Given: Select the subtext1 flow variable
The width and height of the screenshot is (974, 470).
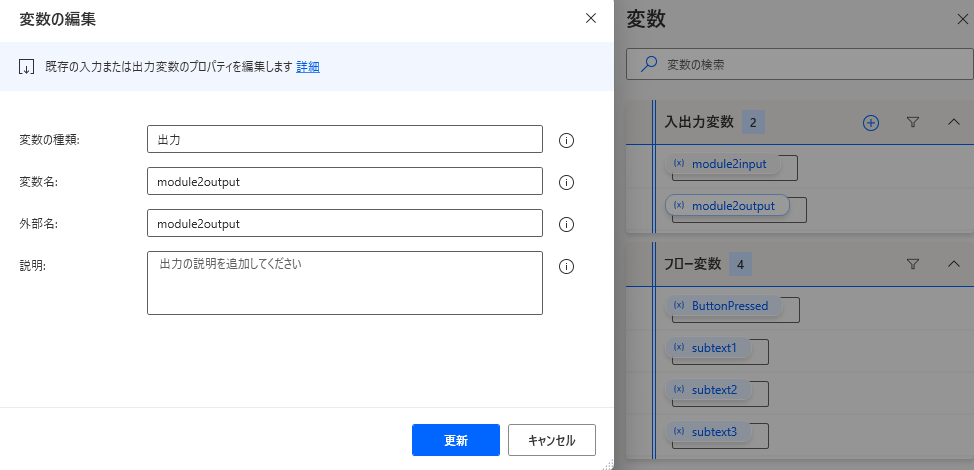Looking at the screenshot, I should pyautogui.click(x=708, y=348).
